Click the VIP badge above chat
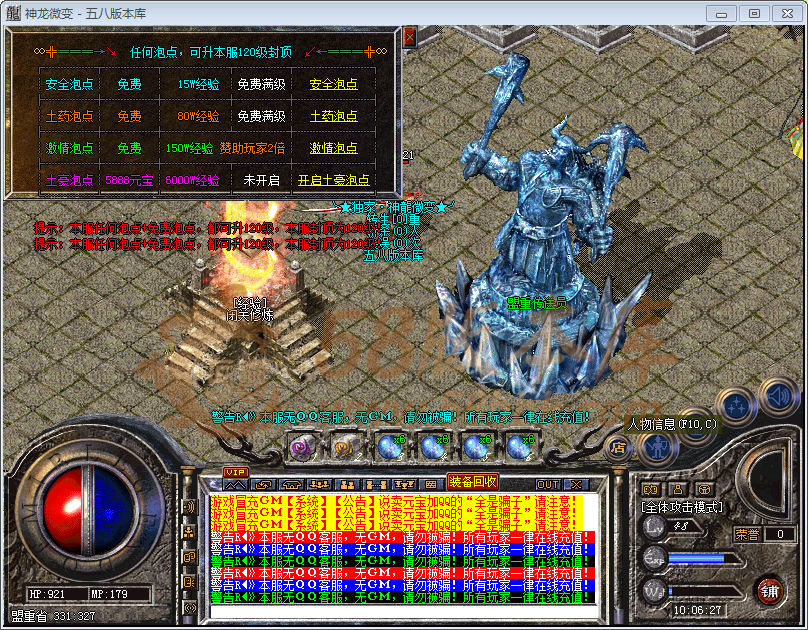 [x=235, y=472]
